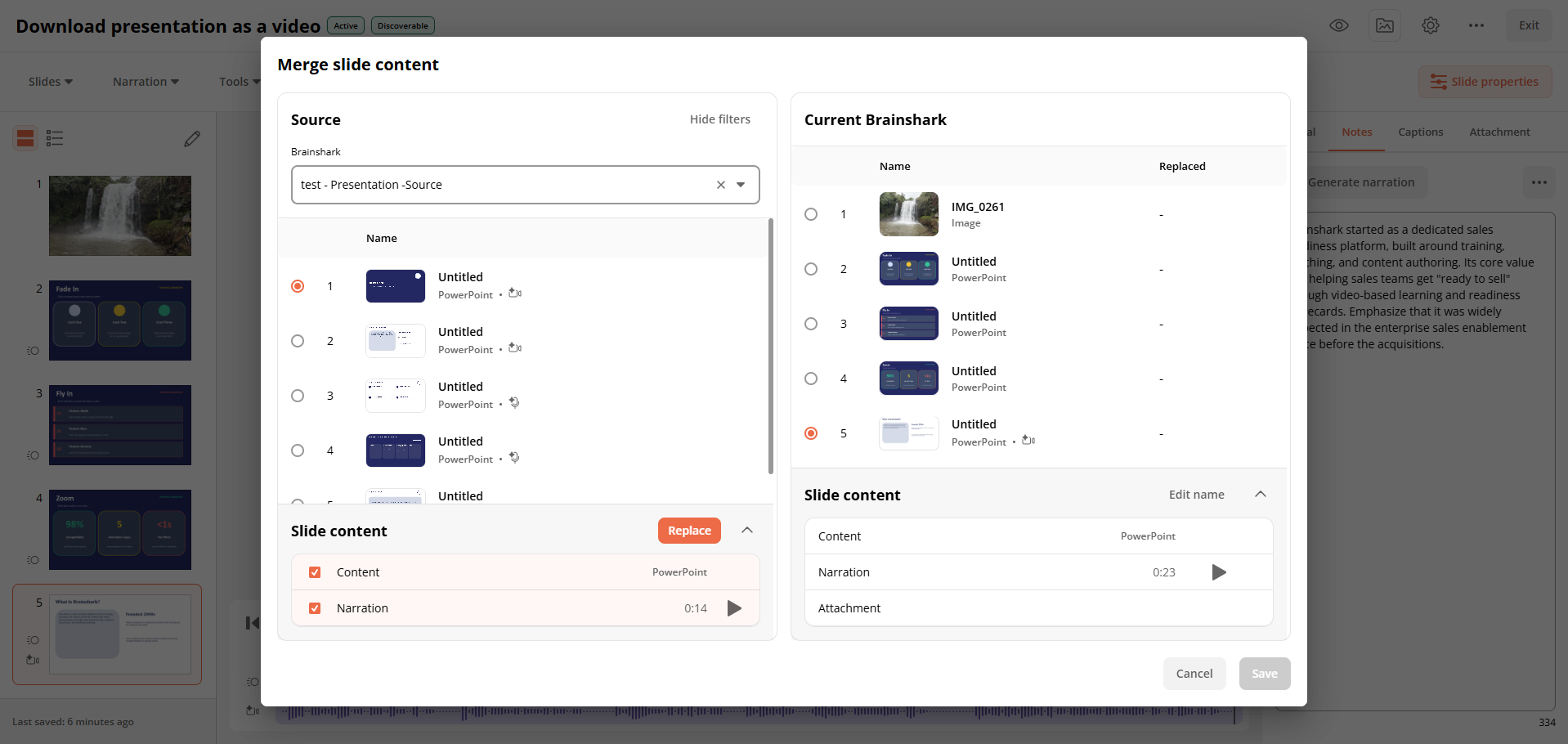Select source slide 2 radio button

[x=298, y=341]
